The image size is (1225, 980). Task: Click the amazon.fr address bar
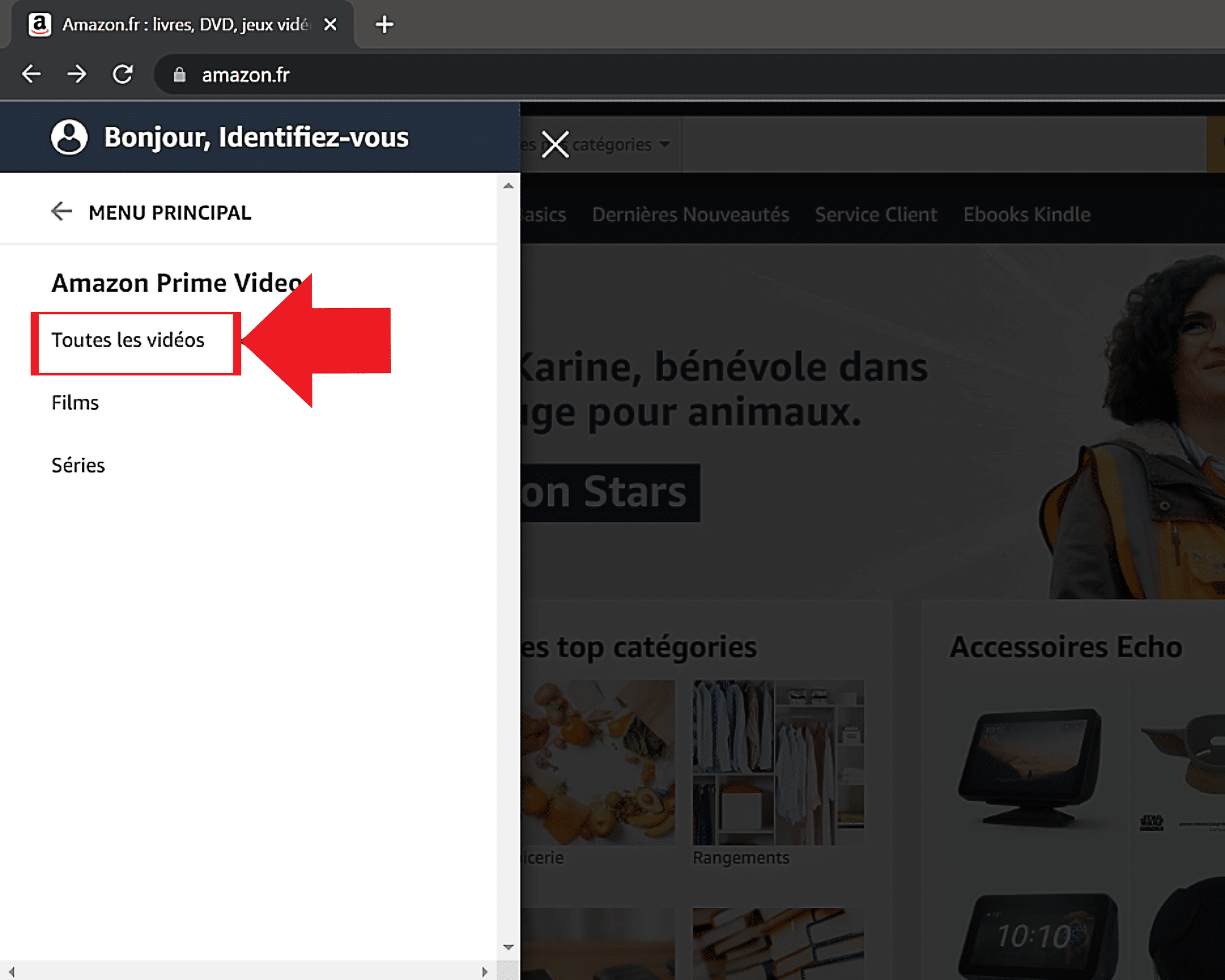point(689,75)
